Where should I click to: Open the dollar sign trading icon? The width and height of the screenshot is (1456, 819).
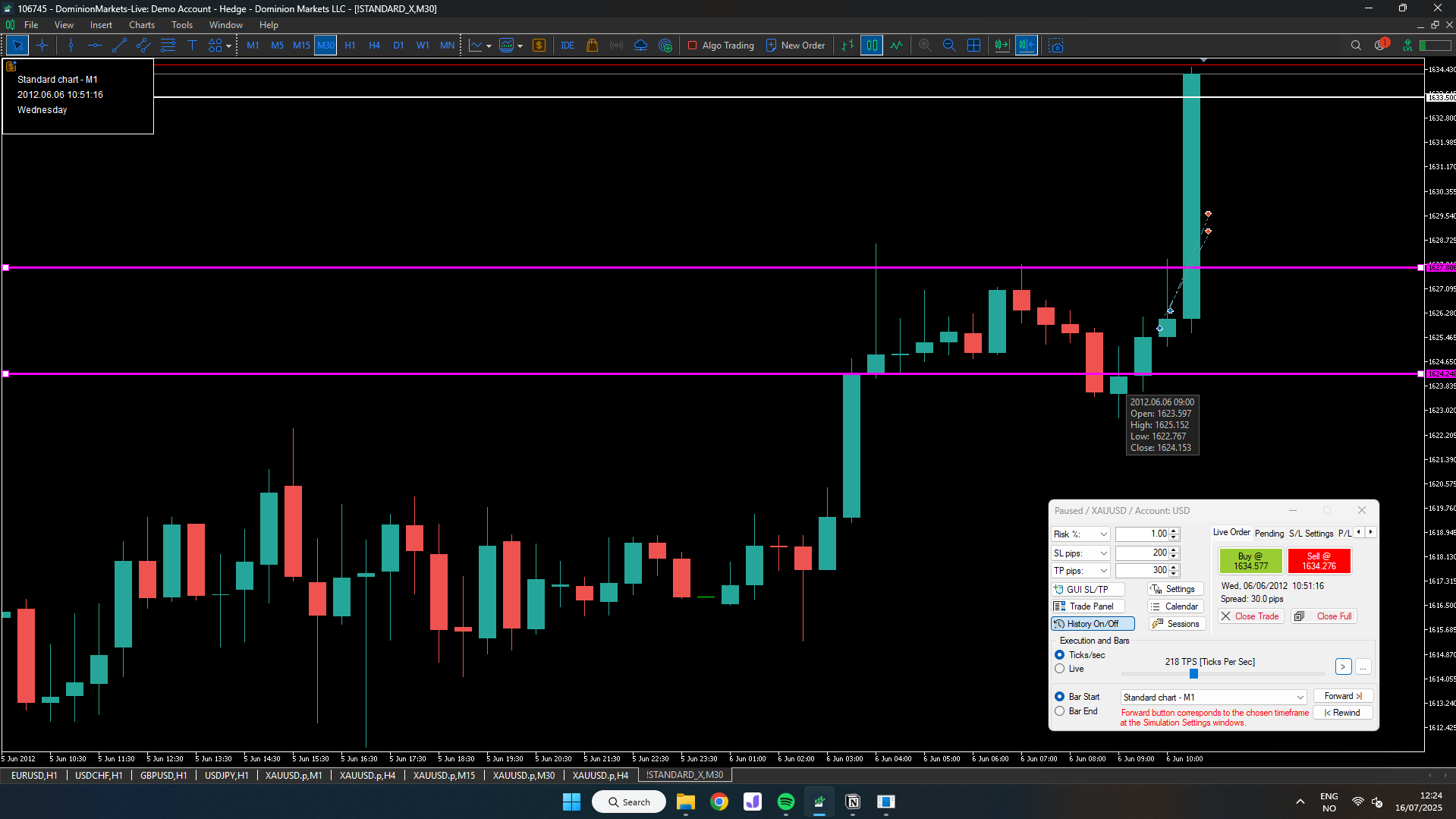pyautogui.click(x=539, y=46)
